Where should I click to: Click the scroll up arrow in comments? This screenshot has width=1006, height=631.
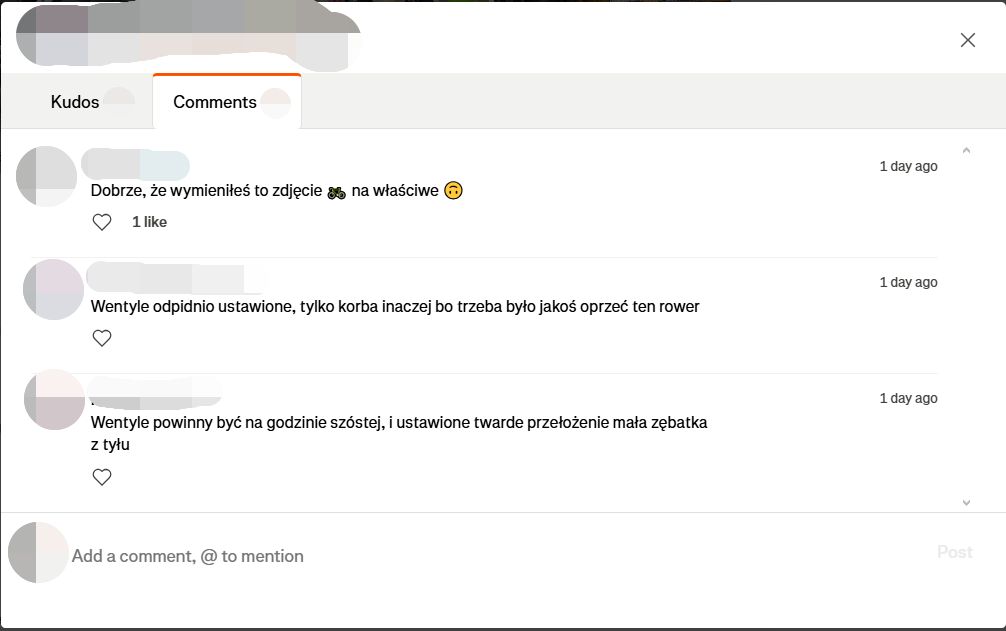click(966, 151)
